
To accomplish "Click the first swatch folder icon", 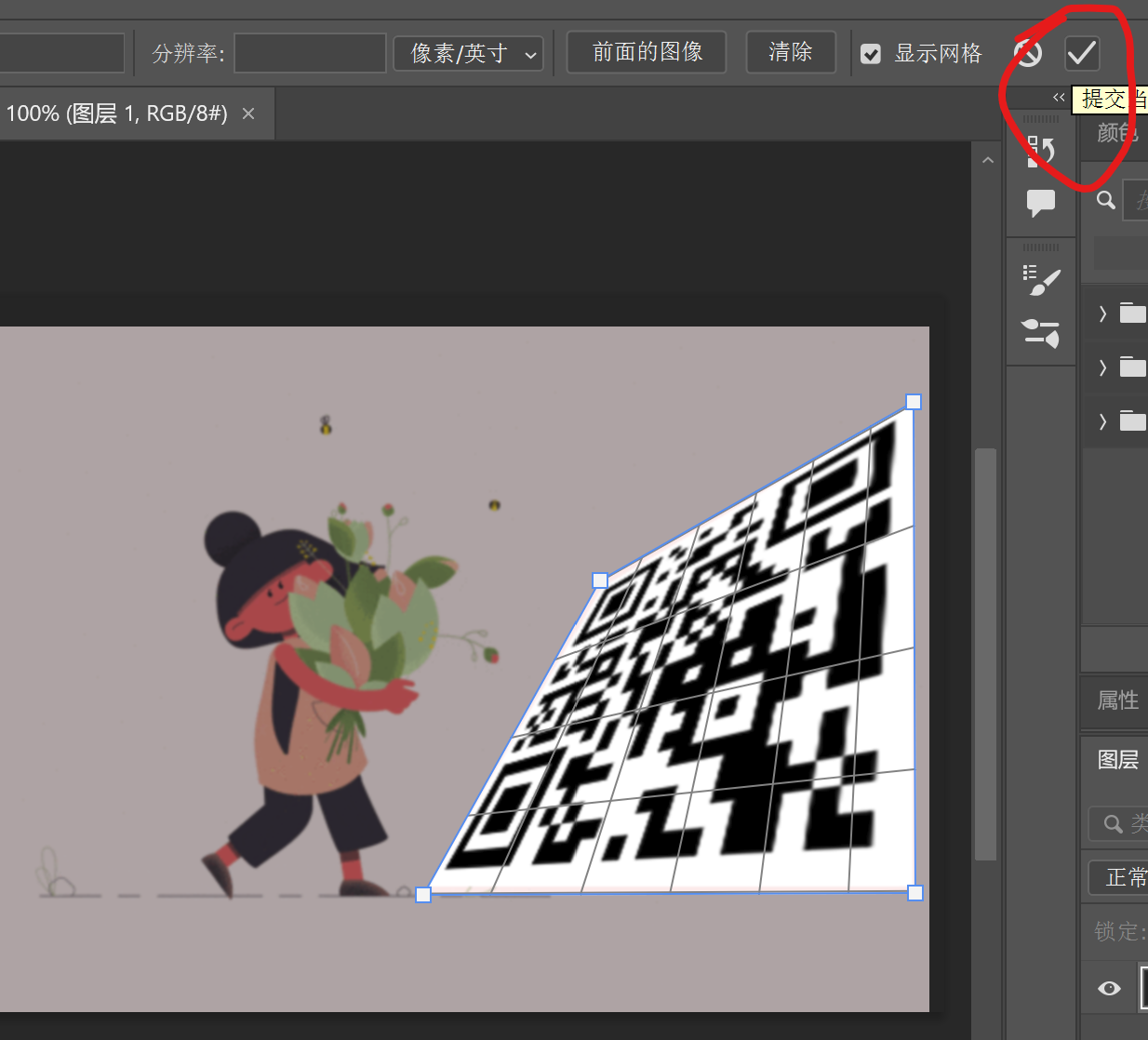I will click(x=1132, y=313).
